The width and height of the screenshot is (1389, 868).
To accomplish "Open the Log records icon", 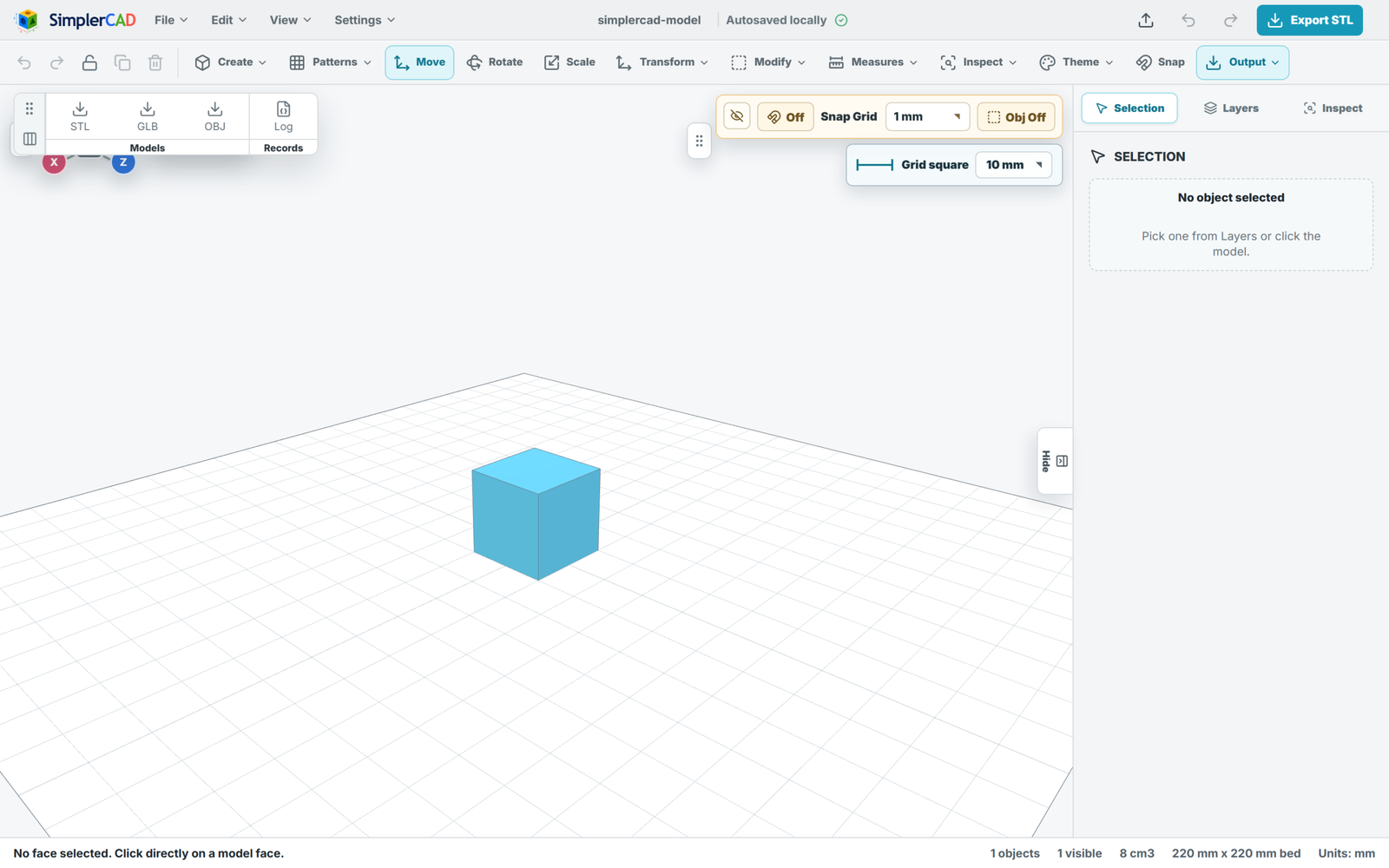I will coord(283,116).
